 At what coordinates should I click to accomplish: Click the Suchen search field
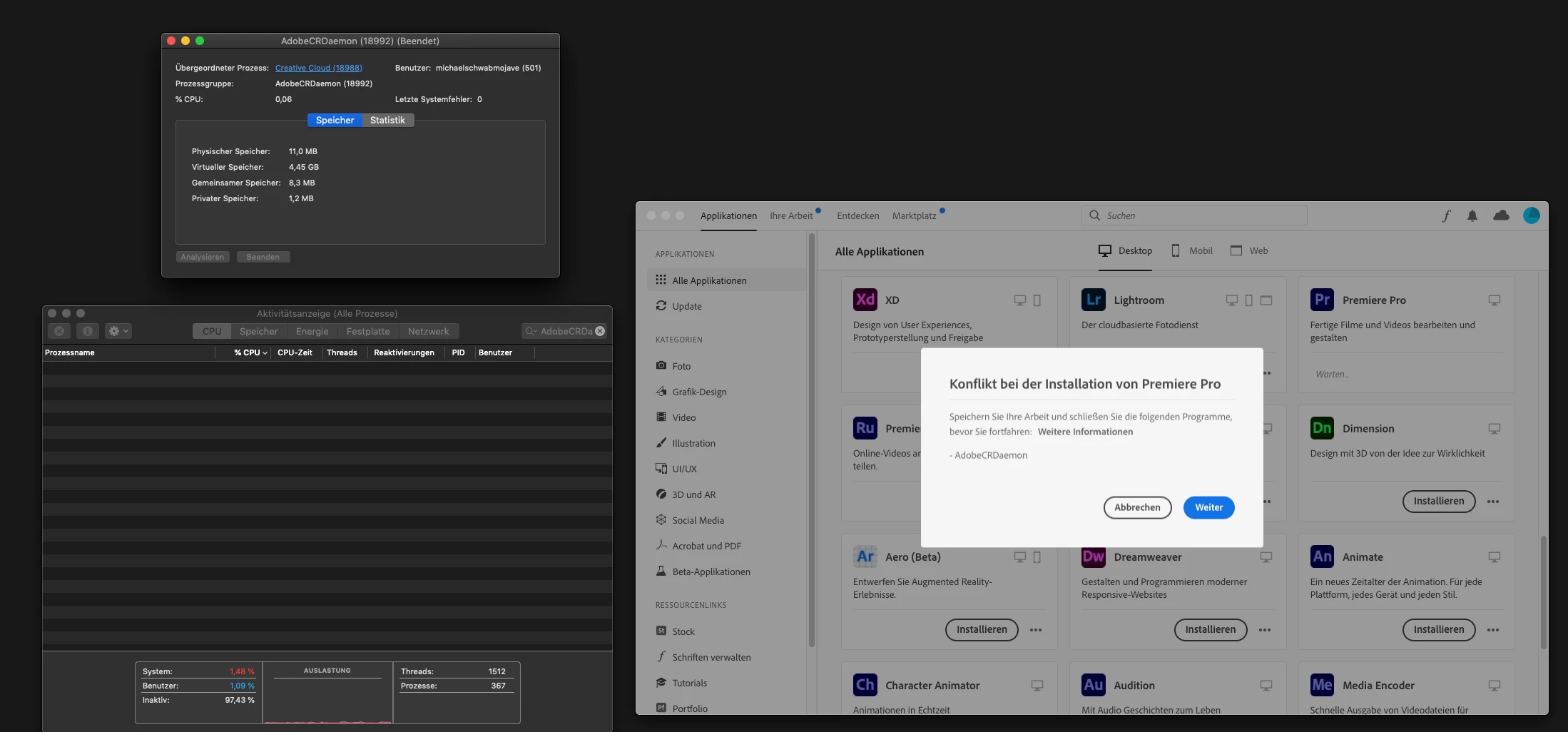coord(1194,215)
